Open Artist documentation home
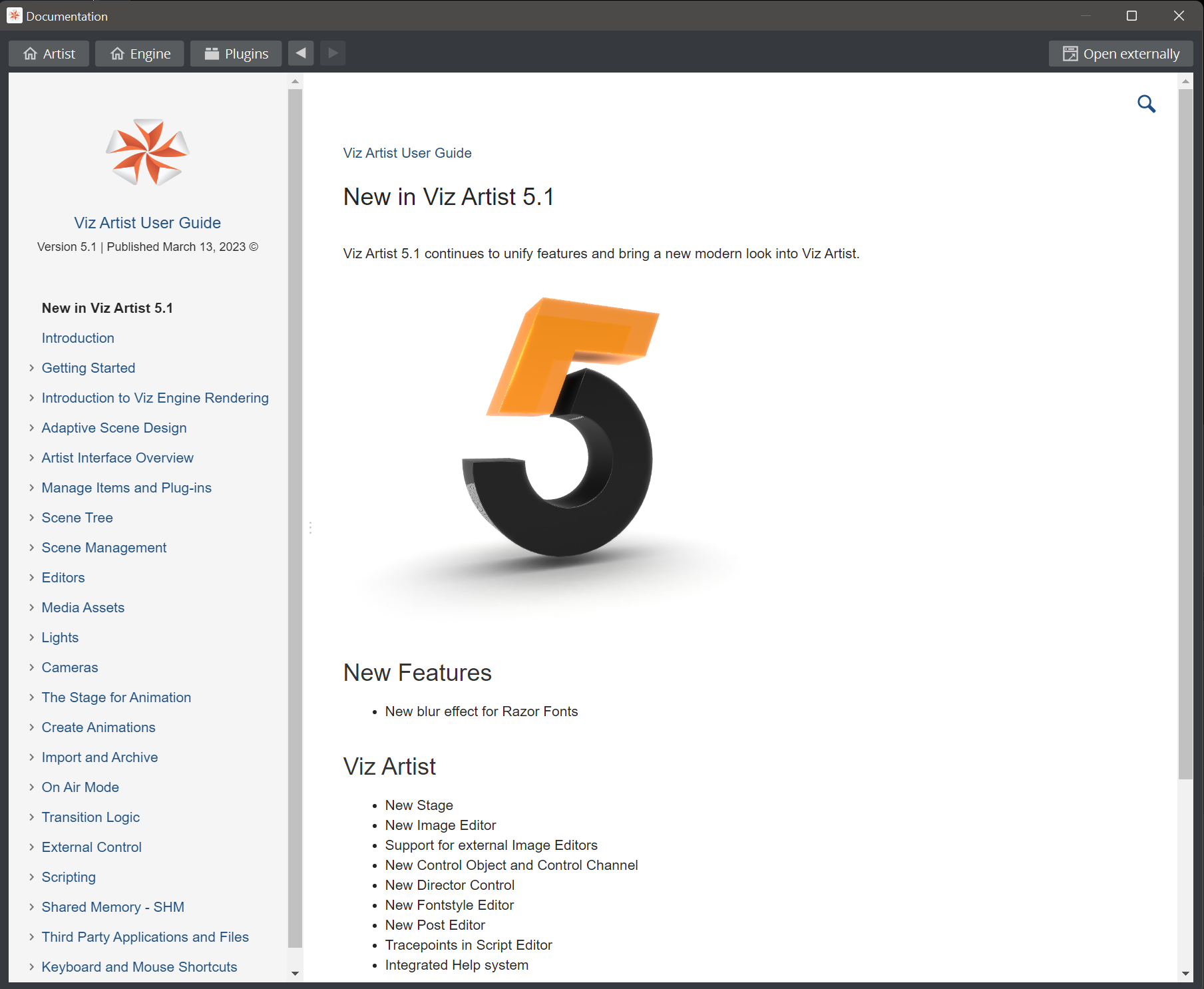This screenshot has width=1204, height=989. coord(49,53)
